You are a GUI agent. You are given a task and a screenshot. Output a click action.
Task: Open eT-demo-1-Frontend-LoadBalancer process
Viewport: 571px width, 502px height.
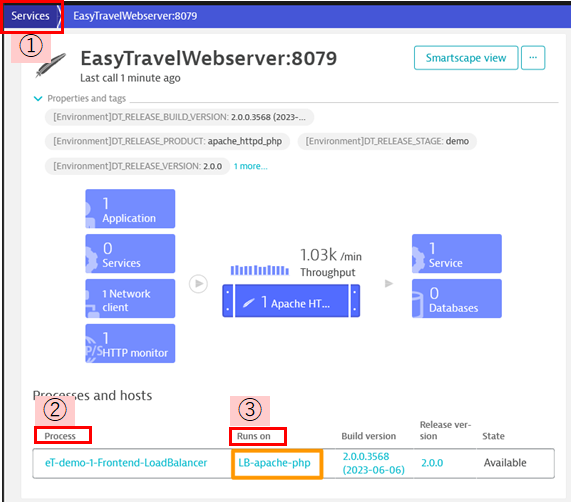coord(126,463)
